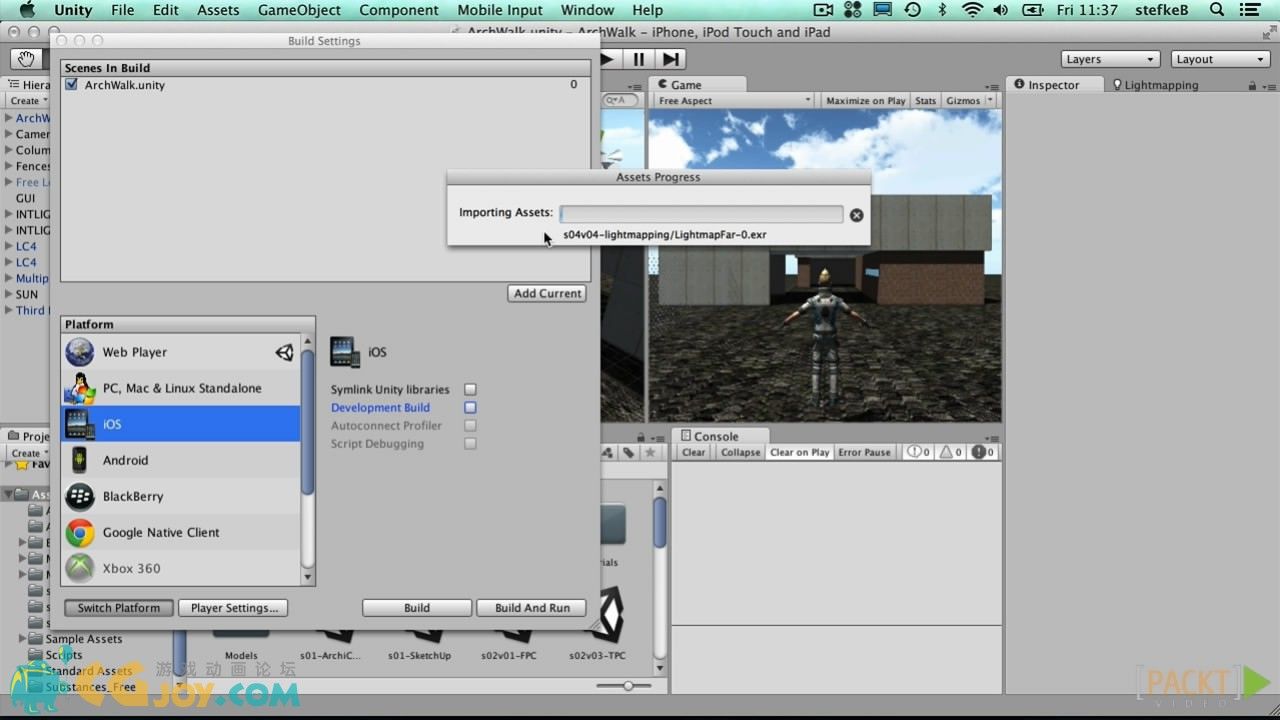
Task: Open the Notification Center list icon
Action: (1251, 10)
